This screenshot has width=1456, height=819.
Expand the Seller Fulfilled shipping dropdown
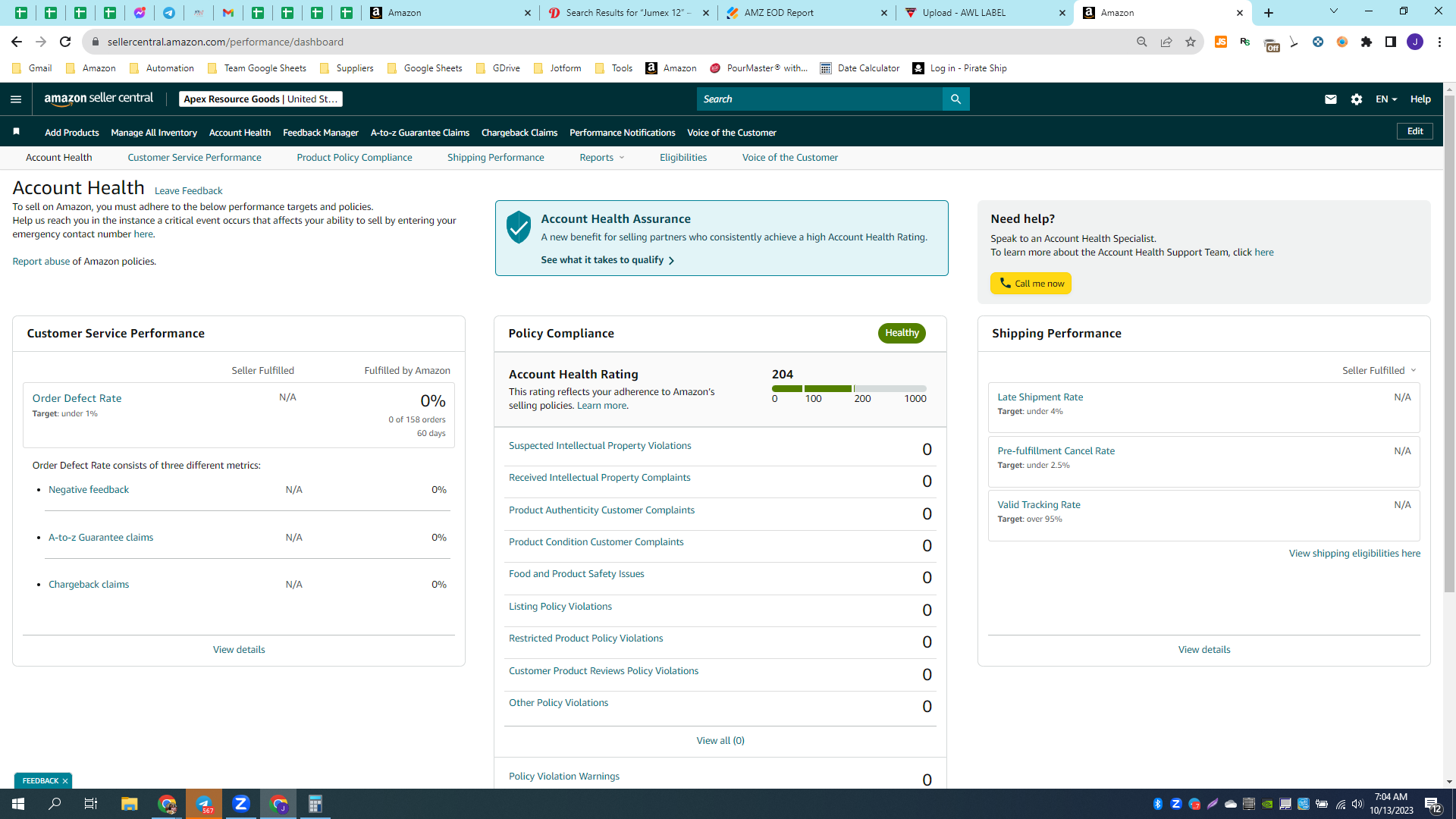(x=1379, y=370)
